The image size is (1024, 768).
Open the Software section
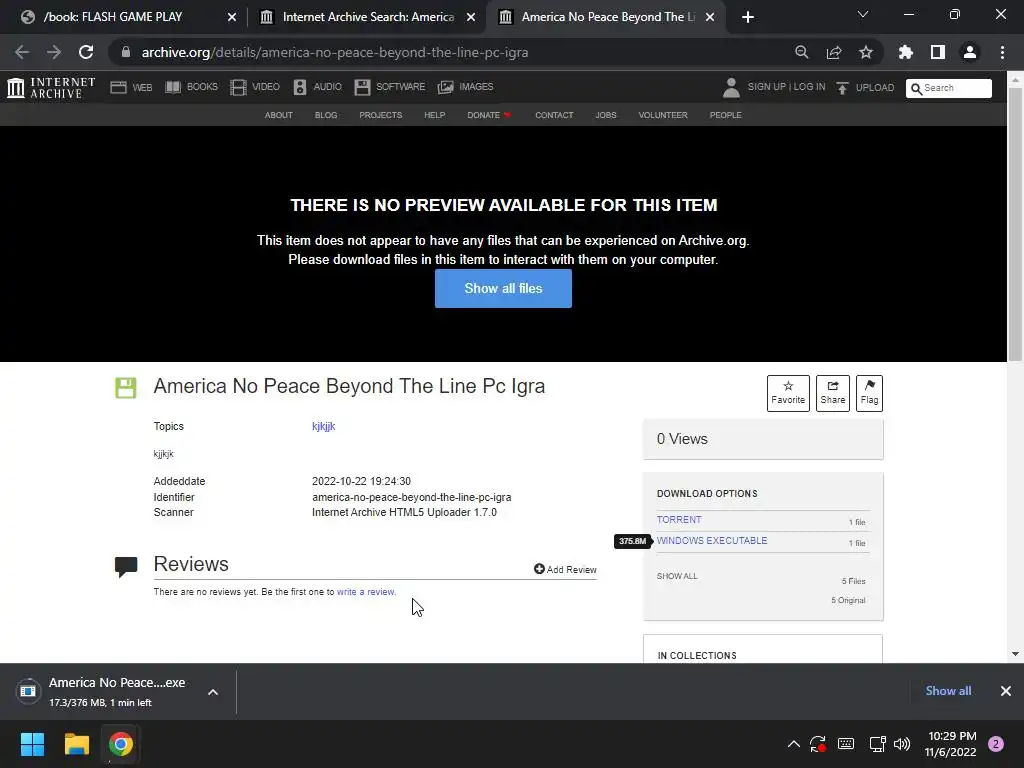pos(390,87)
